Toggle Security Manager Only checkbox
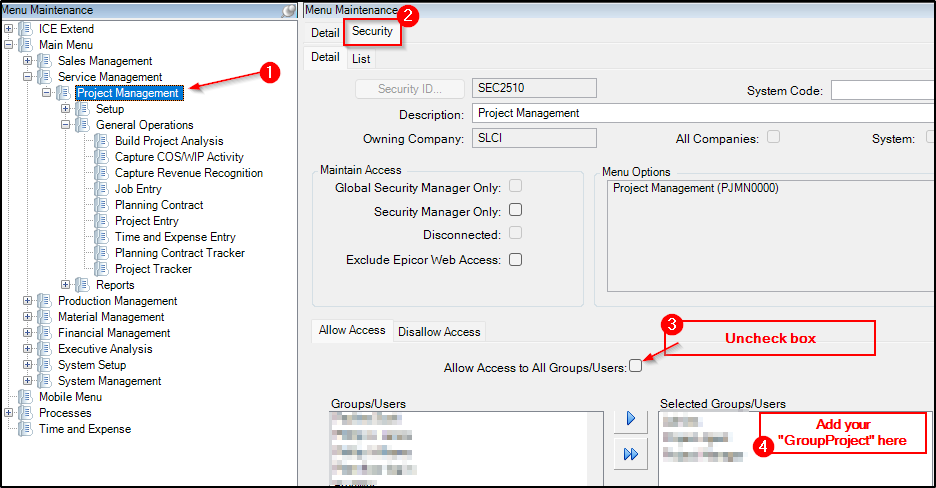The height and width of the screenshot is (488, 936). tap(516, 210)
